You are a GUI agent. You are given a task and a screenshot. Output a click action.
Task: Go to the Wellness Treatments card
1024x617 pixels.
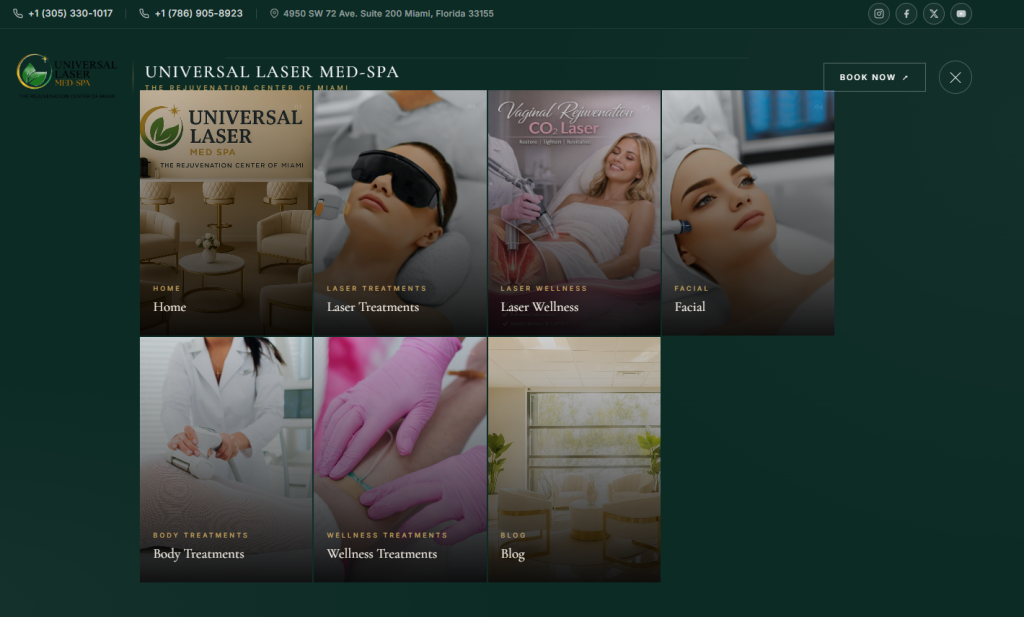[x=400, y=460]
